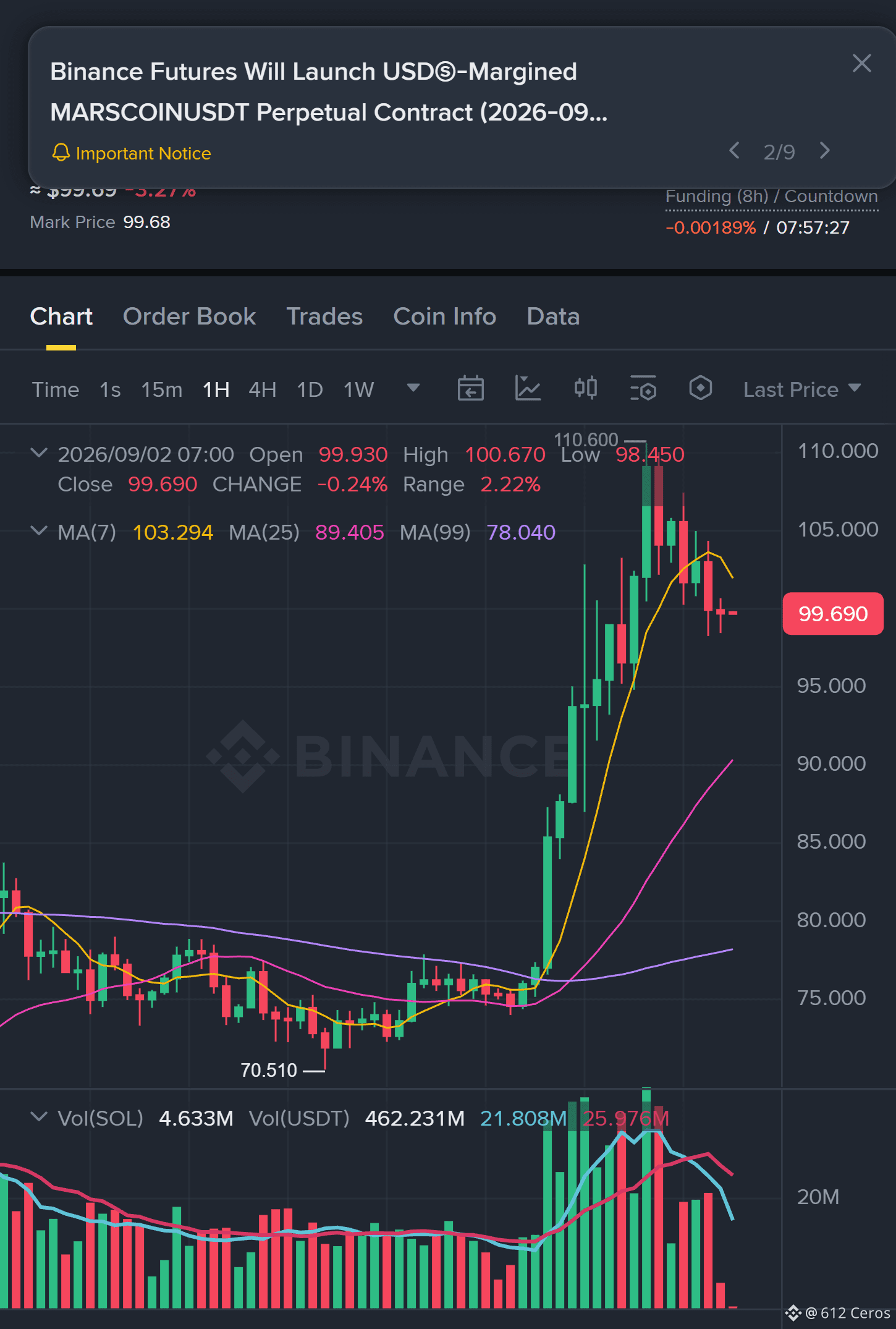Dismiss the announcement notice banner
The image size is (896, 1329).
pos(861,63)
